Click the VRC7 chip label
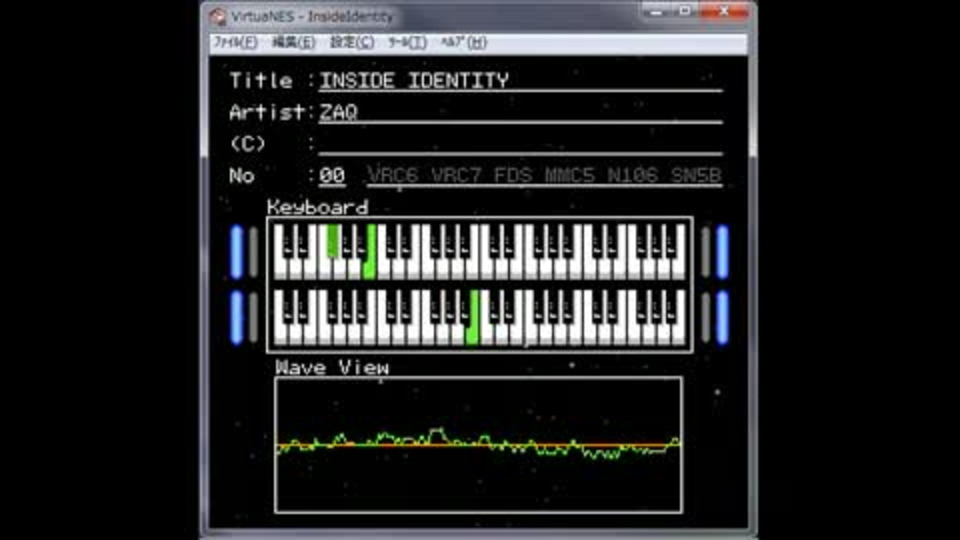This screenshot has height=540, width=960. pos(456,176)
